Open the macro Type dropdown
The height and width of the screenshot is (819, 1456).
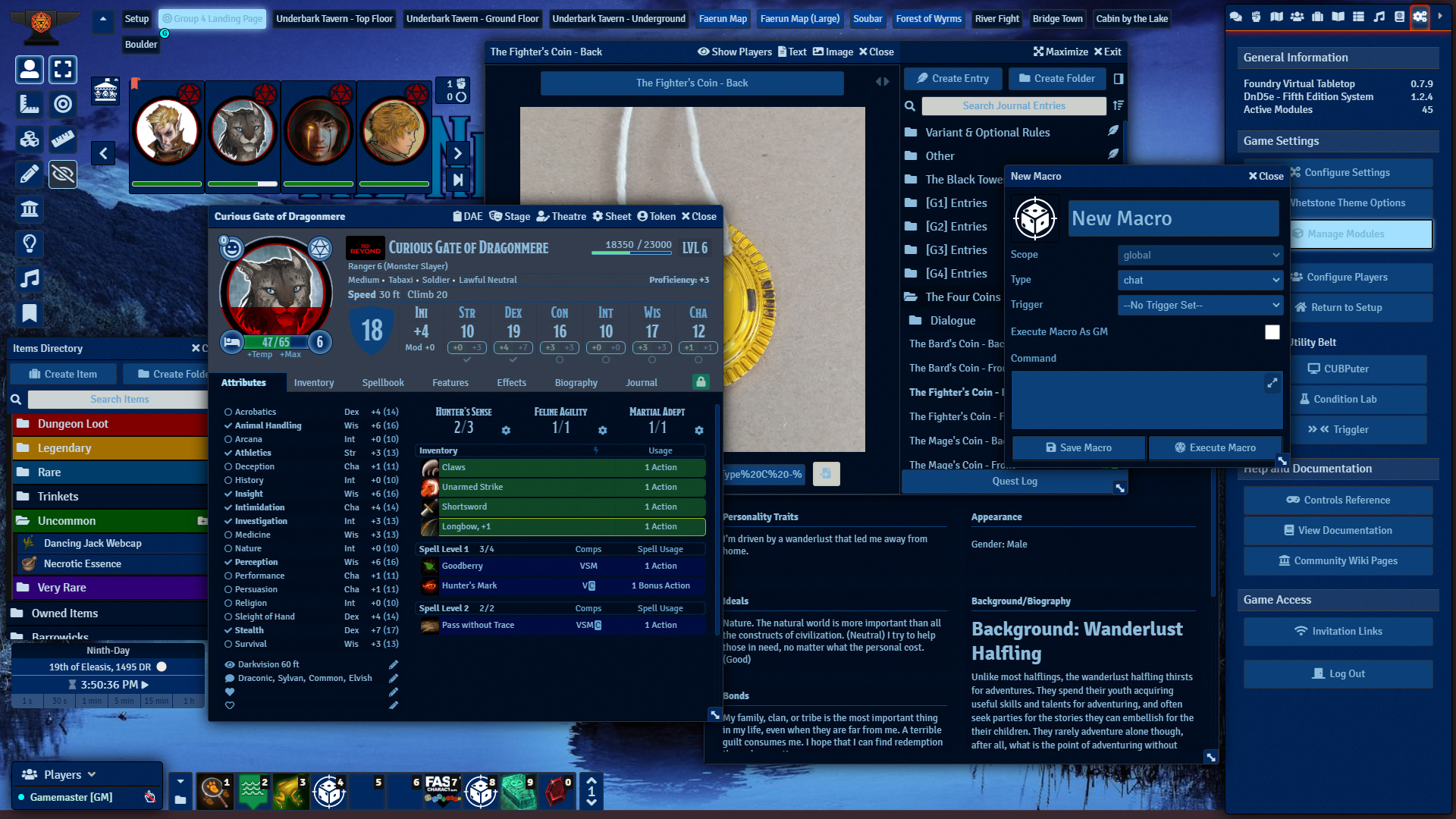[1200, 281]
